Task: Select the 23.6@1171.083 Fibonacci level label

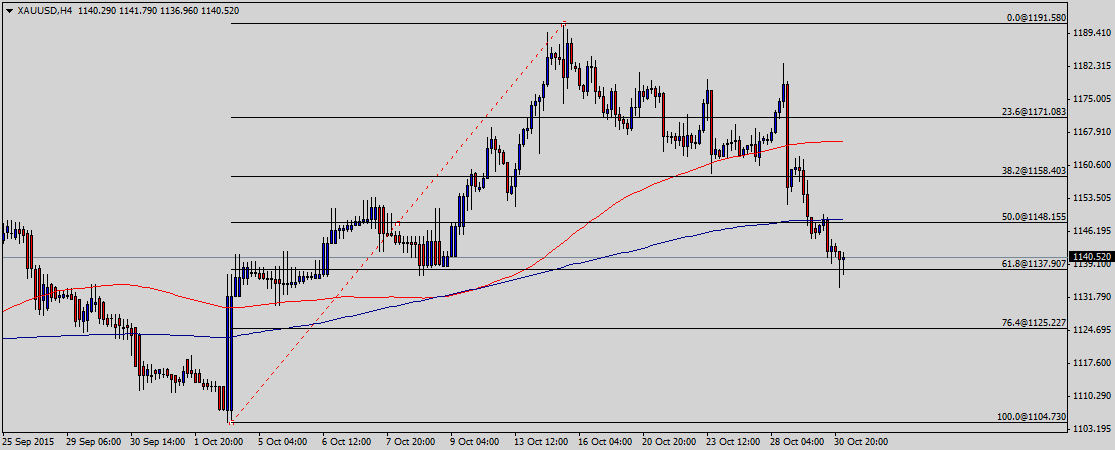Action: tap(1034, 112)
